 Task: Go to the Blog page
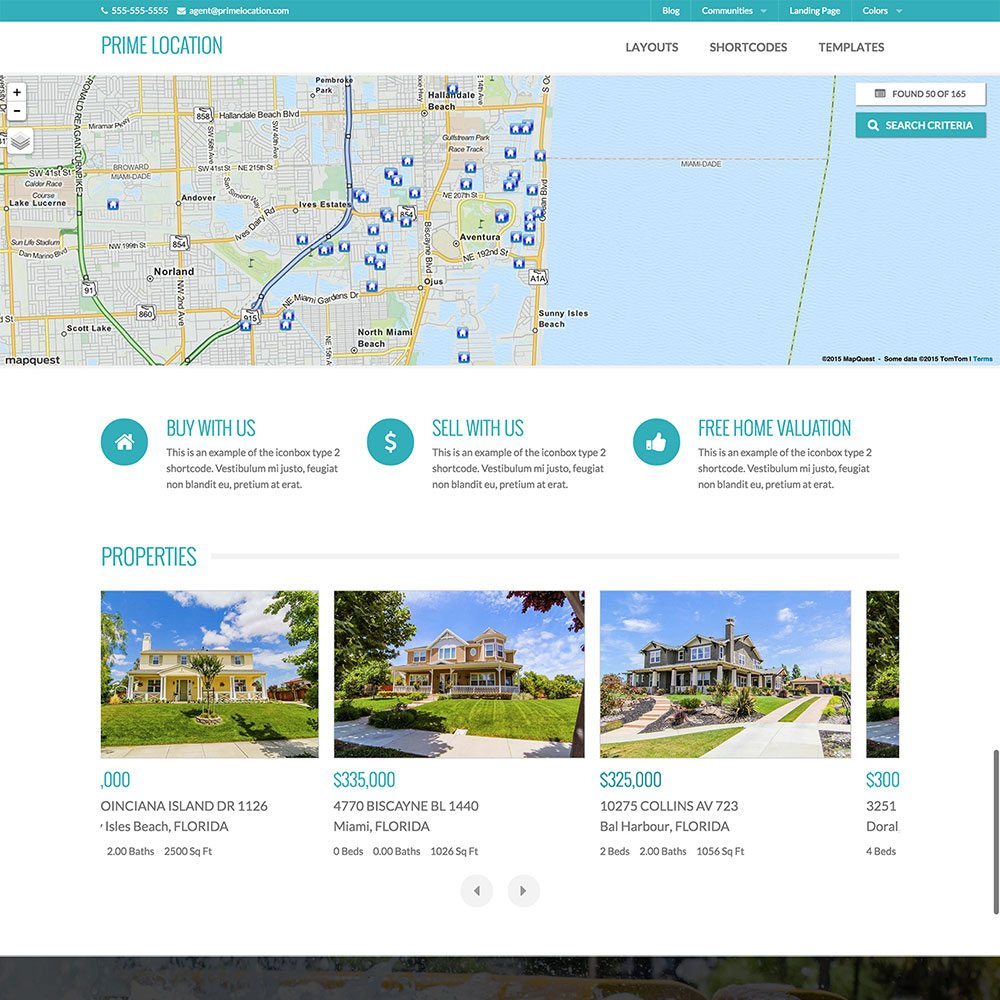(x=669, y=11)
